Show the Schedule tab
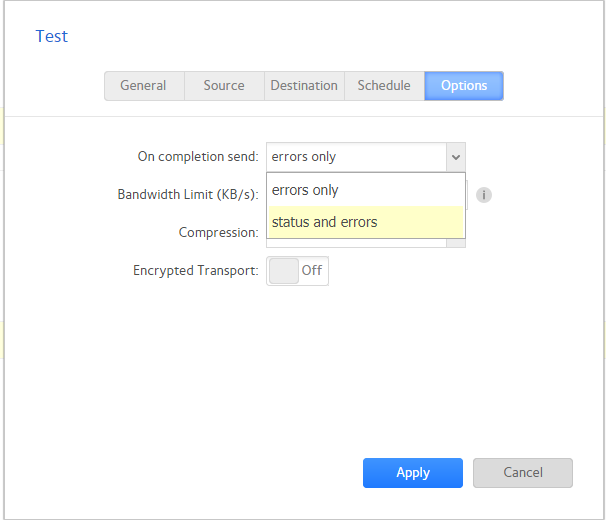 tap(384, 86)
